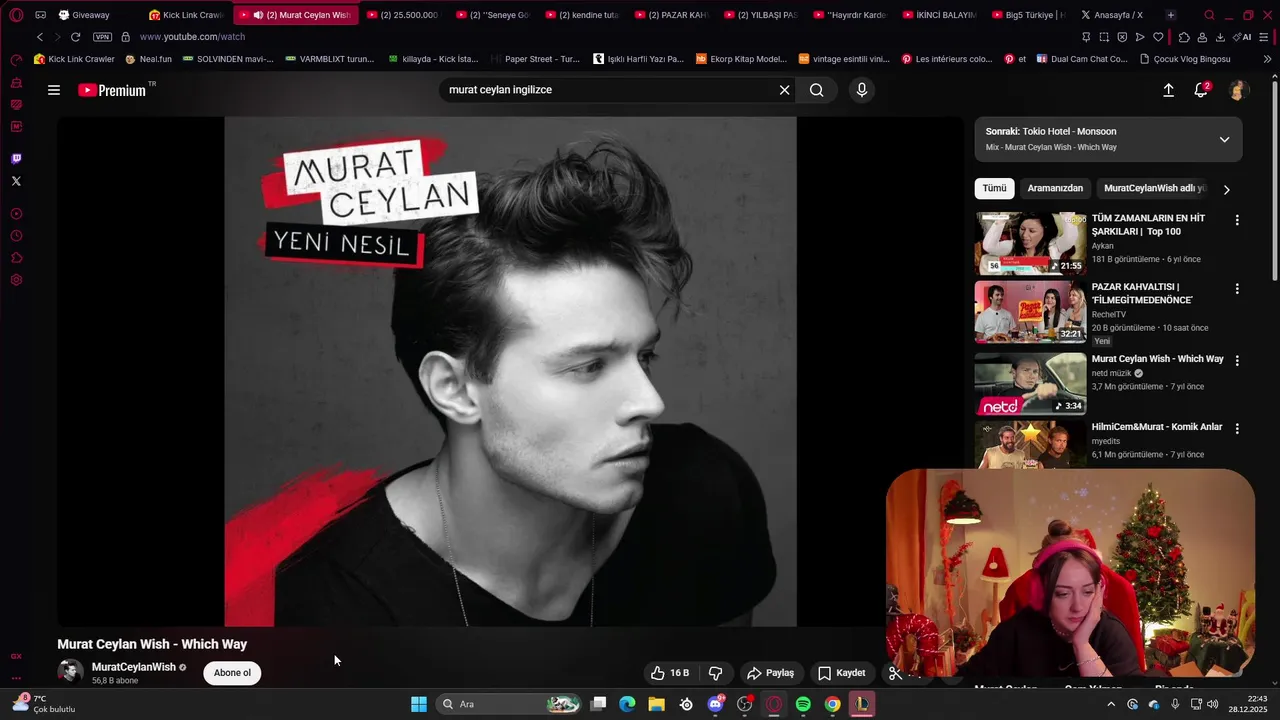Expand the Sonraki mix playlist chevron
Screen dimensions: 1280x720
1224,139
